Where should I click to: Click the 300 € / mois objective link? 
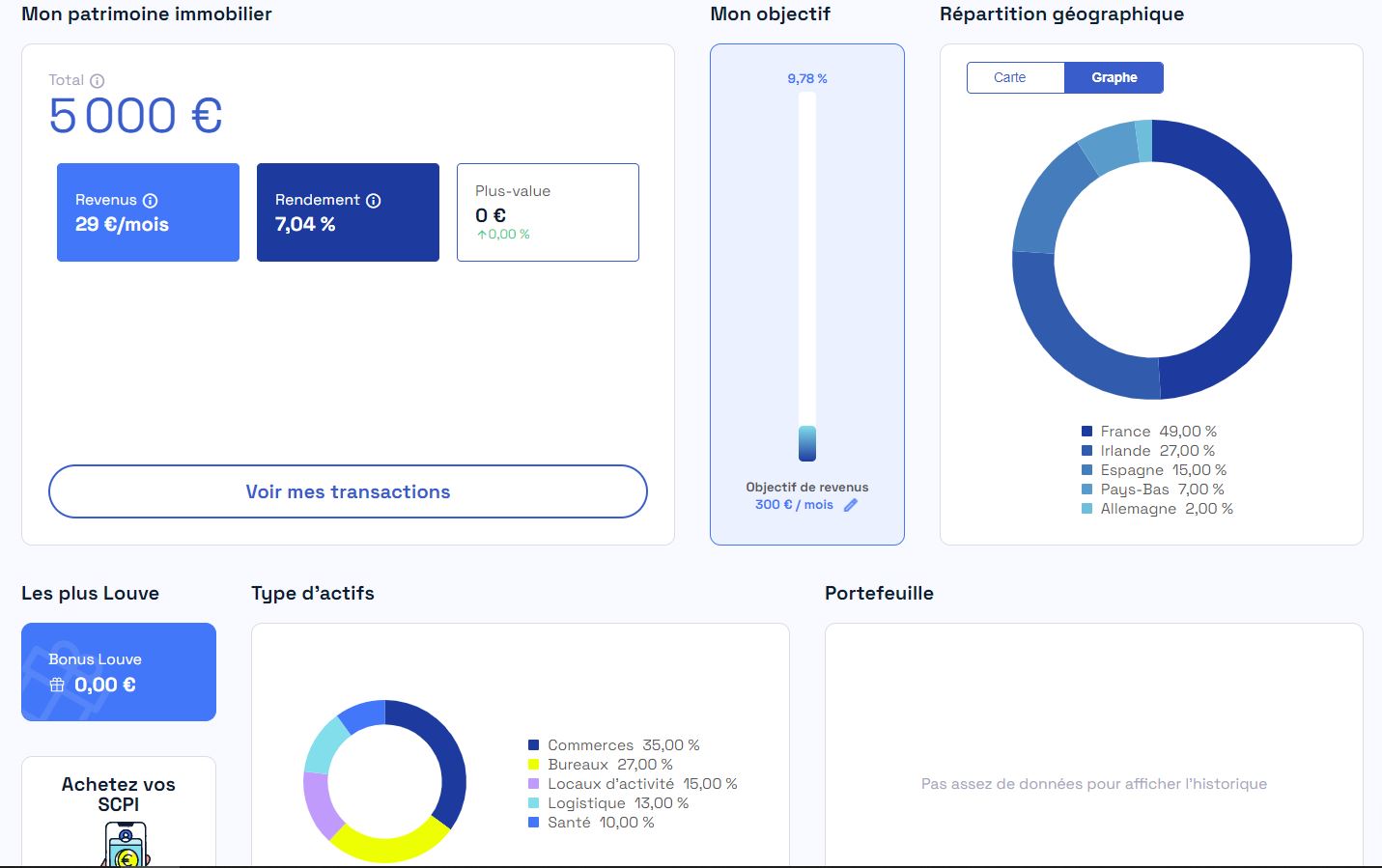click(x=794, y=505)
